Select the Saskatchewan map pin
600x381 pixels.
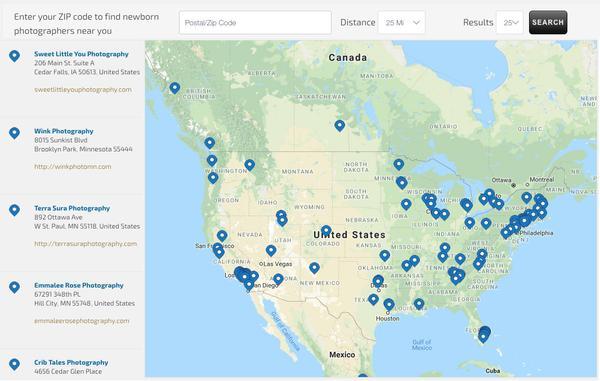point(339,125)
